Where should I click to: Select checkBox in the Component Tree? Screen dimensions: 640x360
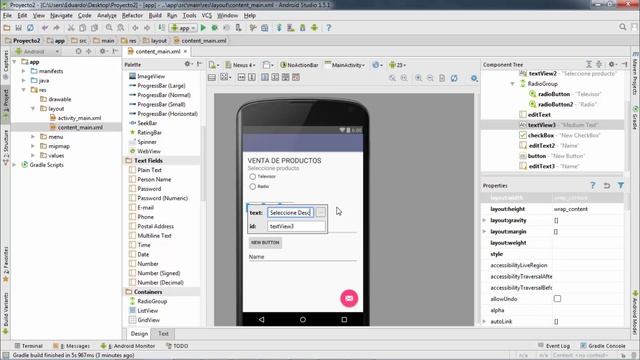pos(540,135)
